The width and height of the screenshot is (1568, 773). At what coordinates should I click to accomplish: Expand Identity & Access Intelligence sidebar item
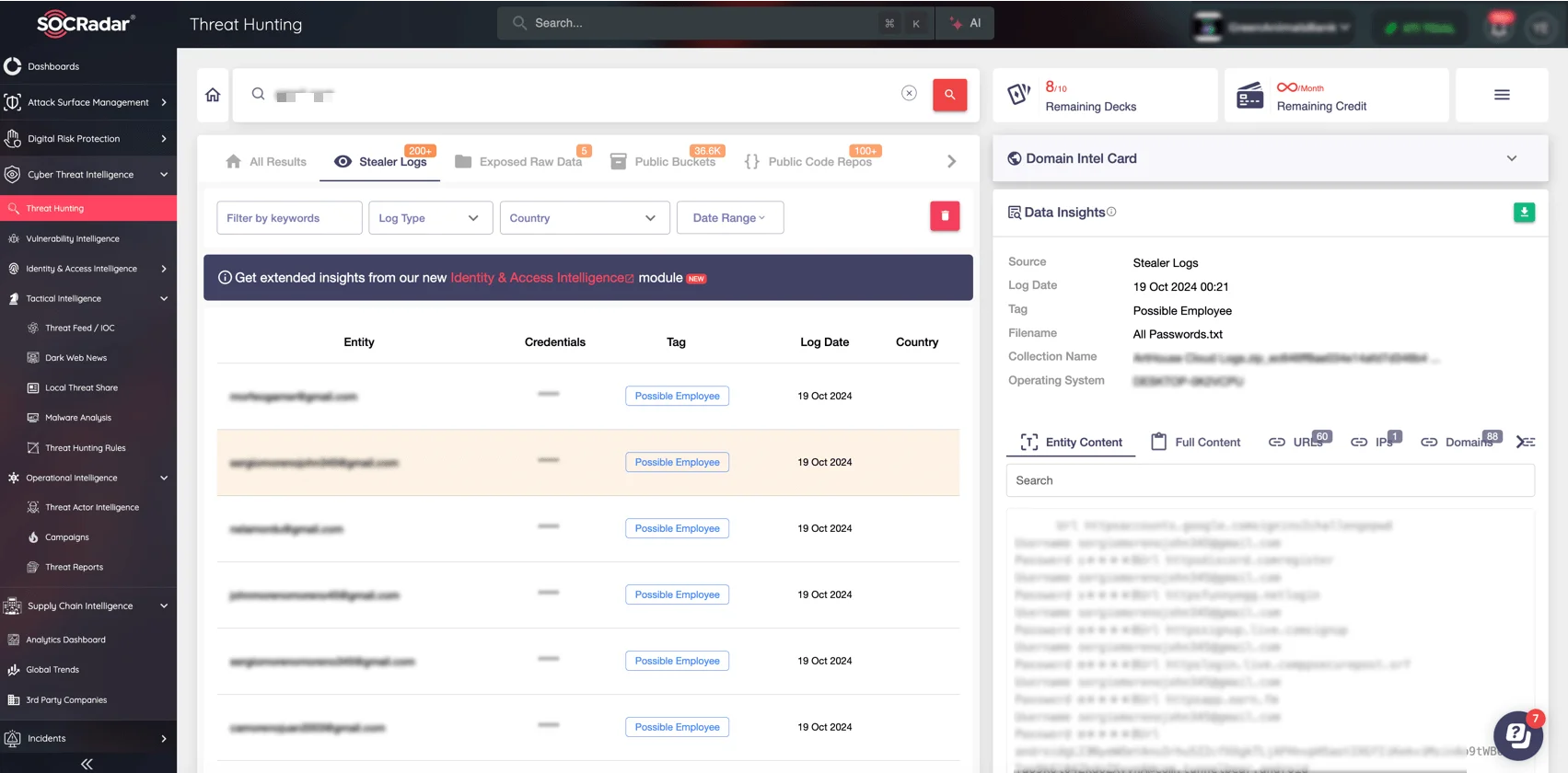tap(88, 269)
